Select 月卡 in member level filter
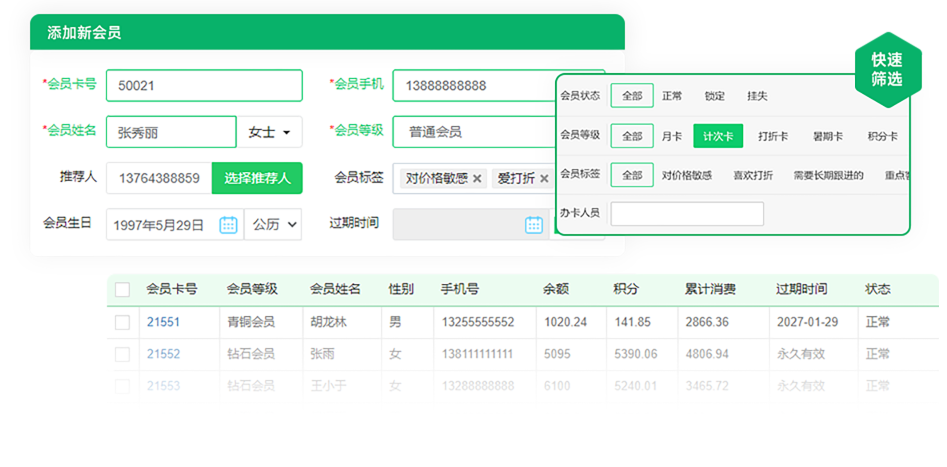 pyautogui.click(x=672, y=136)
